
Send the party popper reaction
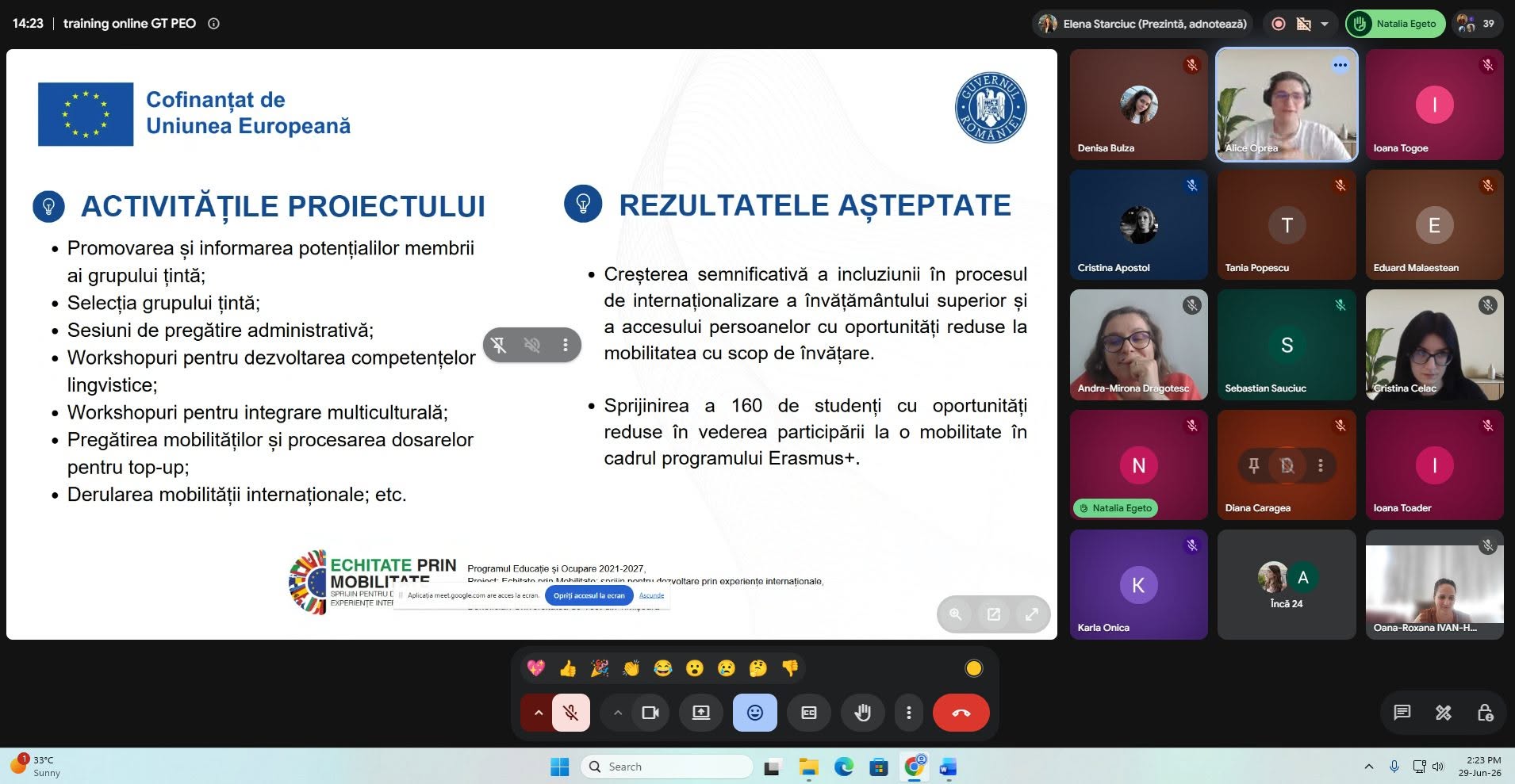click(x=600, y=668)
